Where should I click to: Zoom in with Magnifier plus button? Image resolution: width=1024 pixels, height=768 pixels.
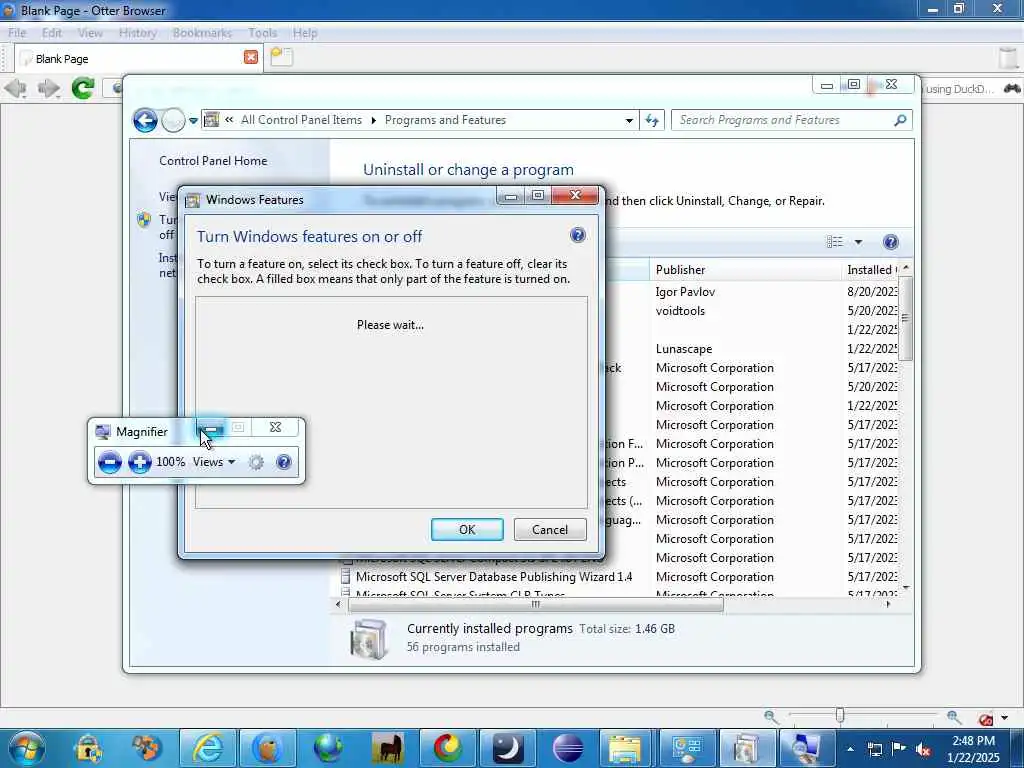[x=139, y=462]
